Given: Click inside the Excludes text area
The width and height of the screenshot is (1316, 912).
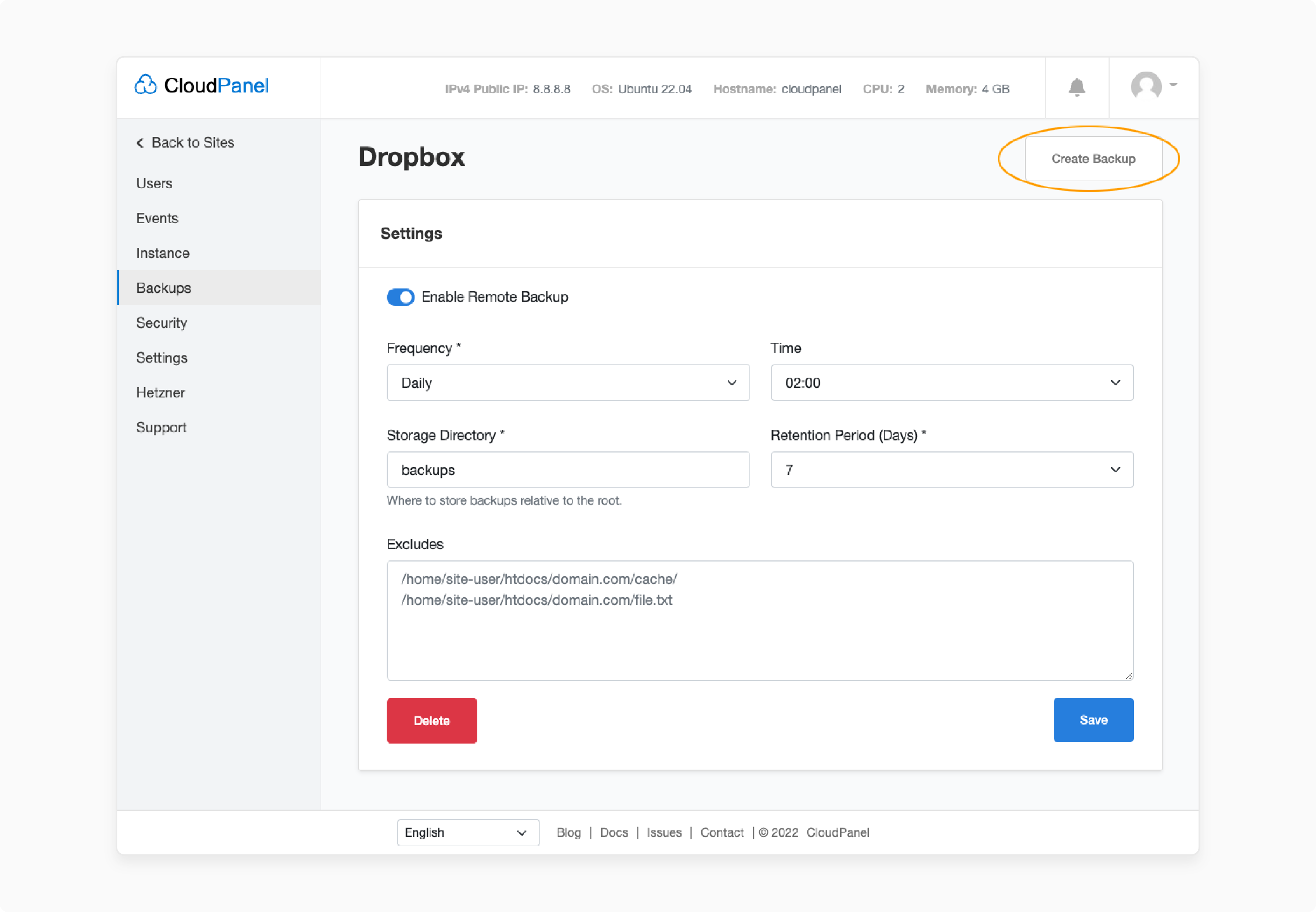Looking at the screenshot, I should (x=760, y=621).
